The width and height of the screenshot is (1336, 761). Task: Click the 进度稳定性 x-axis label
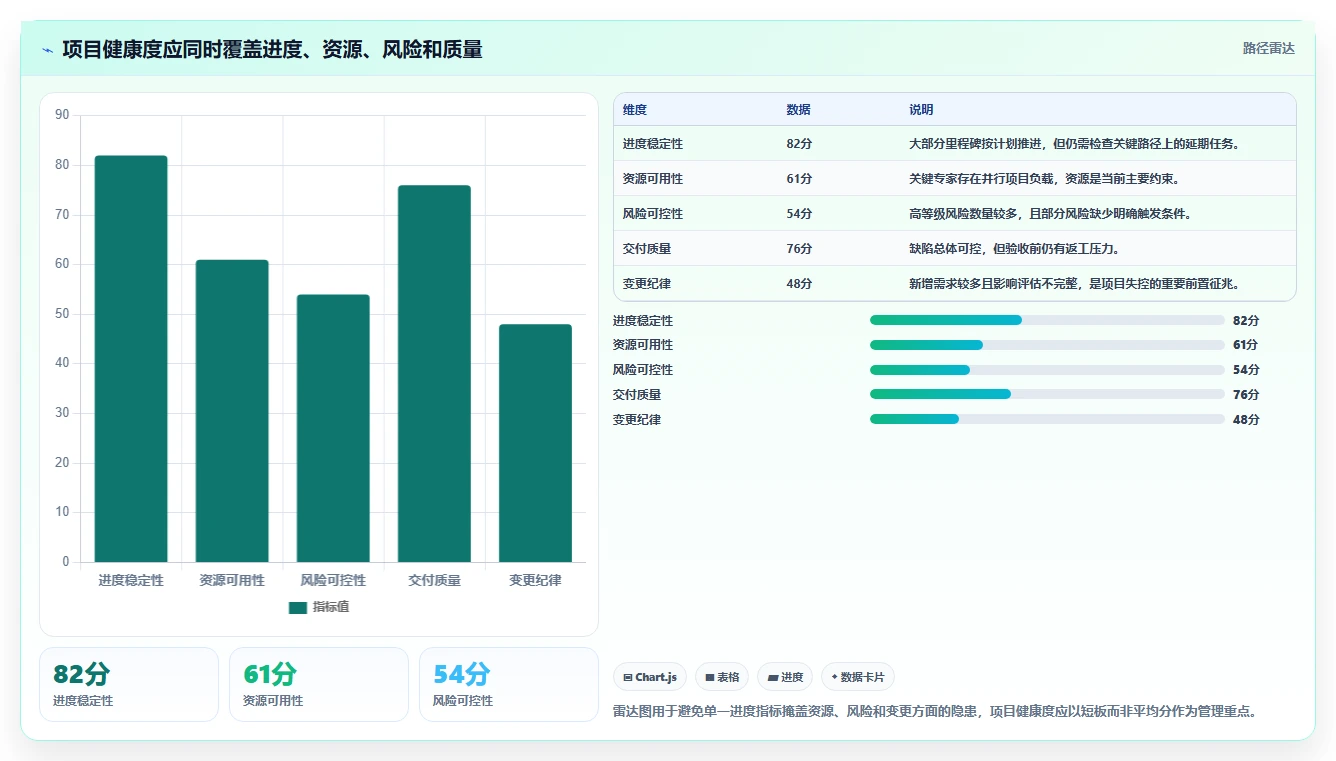[131, 580]
